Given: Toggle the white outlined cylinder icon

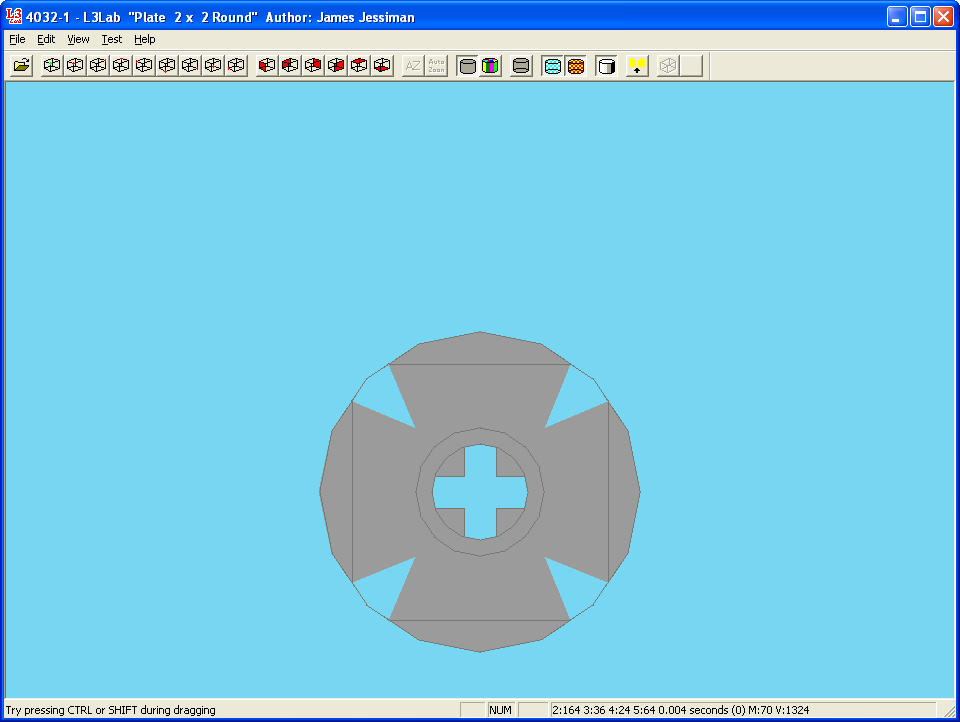Looking at the screenshot, I should pos(606,66).
